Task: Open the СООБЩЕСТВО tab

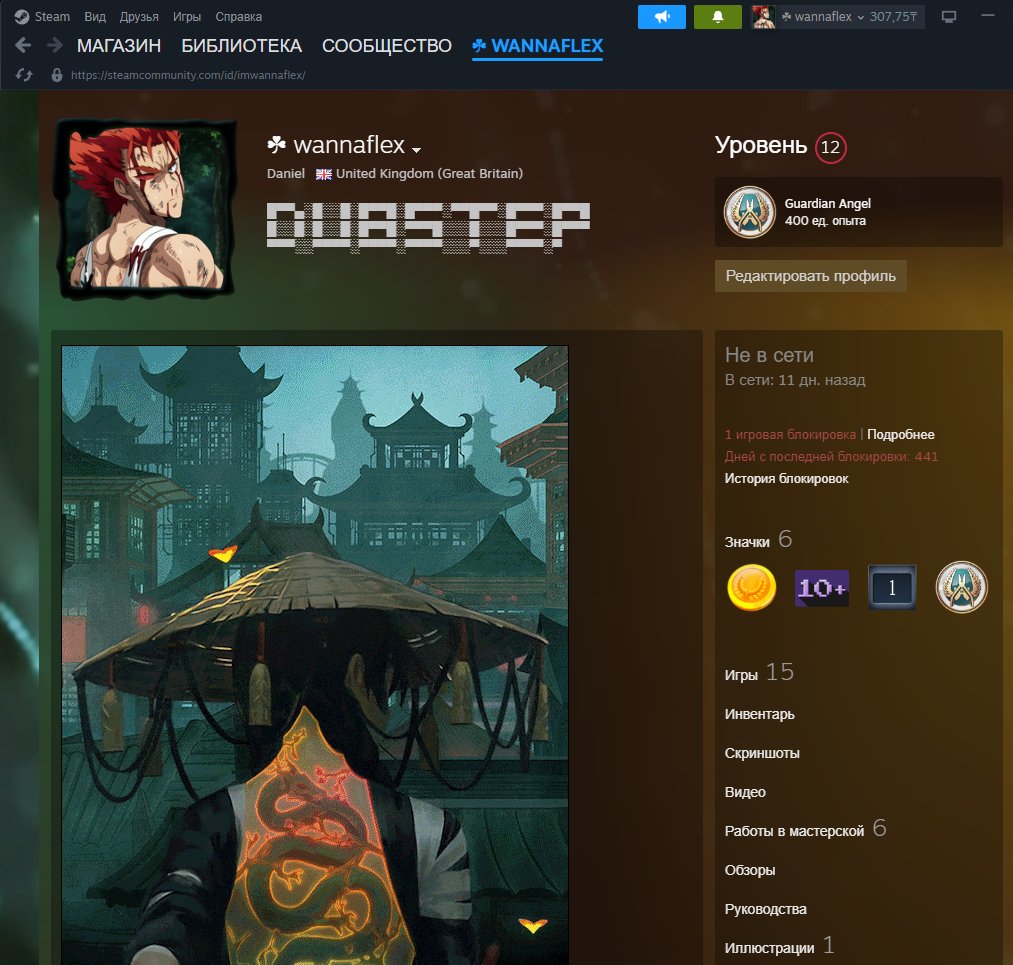Action: 386,46
